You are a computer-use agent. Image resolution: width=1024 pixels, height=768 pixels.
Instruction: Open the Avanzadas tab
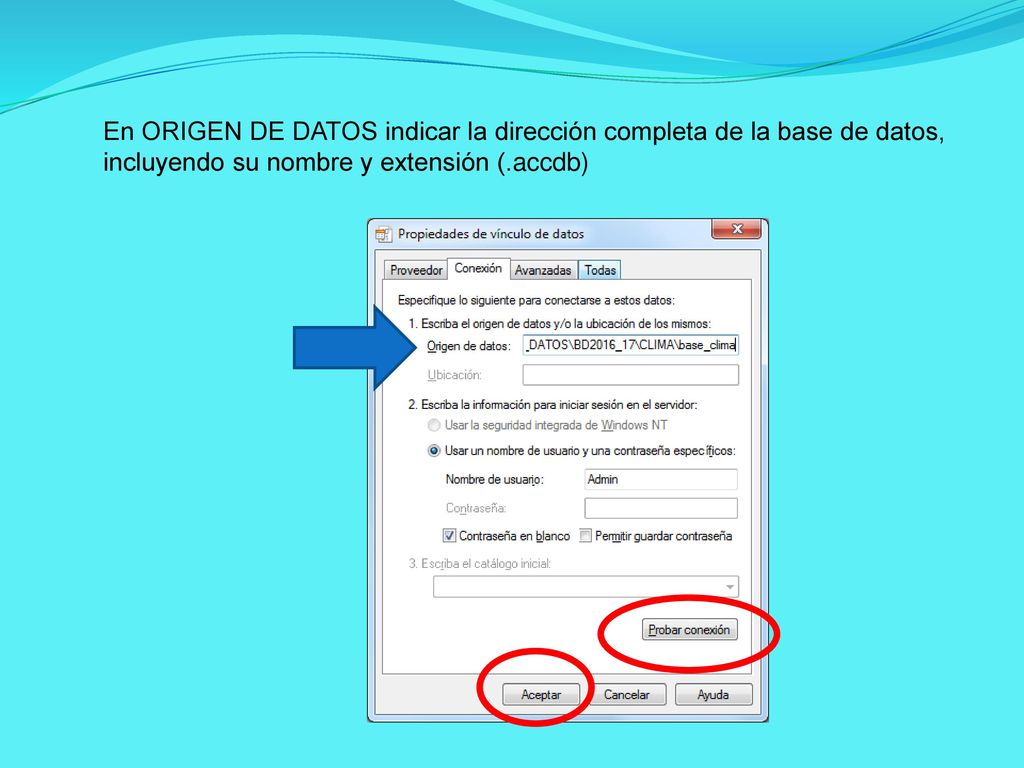point(543,270)
